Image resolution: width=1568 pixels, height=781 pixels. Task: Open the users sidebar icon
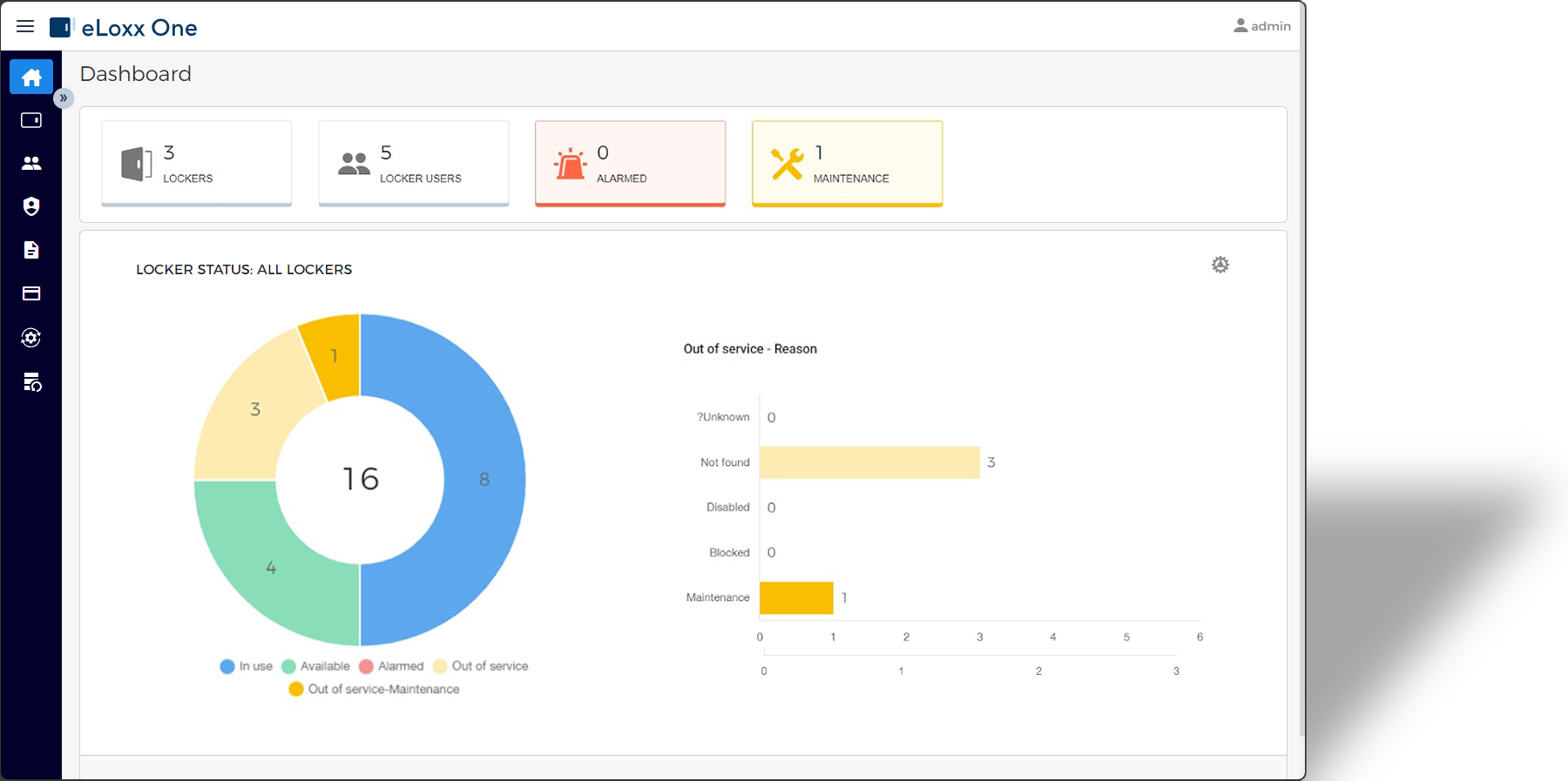pos(31,163)
